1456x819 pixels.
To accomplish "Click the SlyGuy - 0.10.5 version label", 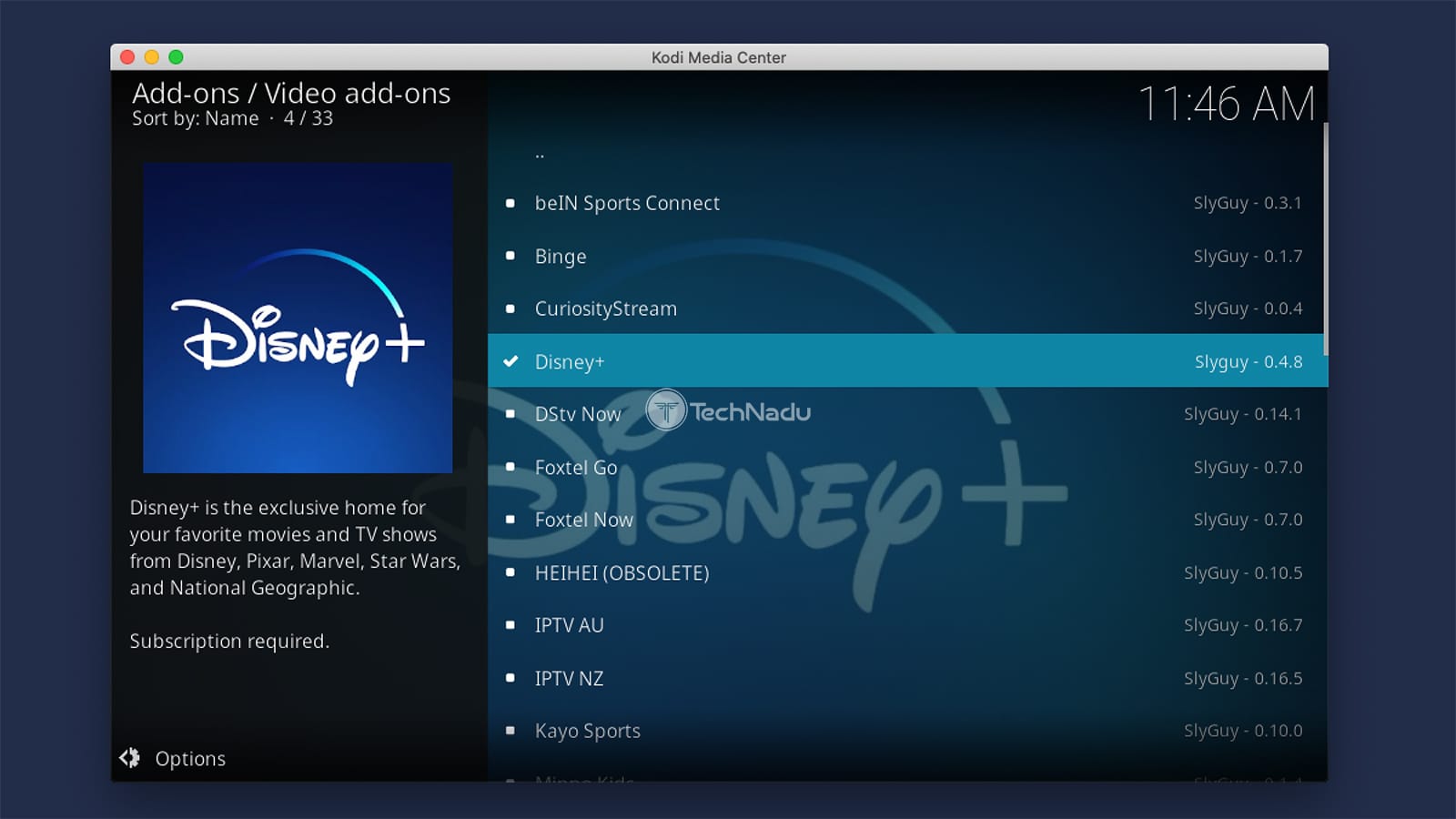I will coord(1243,573).
